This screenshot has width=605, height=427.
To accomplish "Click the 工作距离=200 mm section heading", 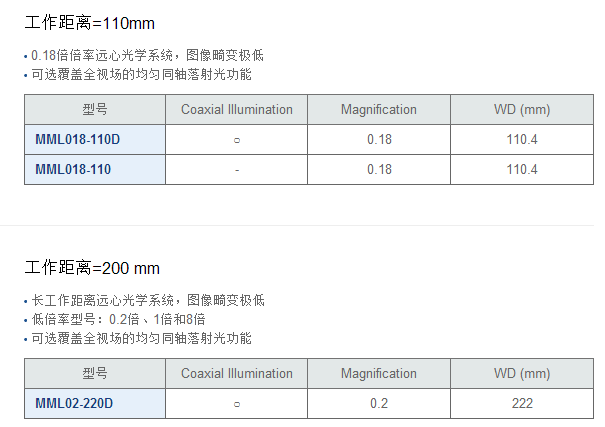I will (92, 268).
